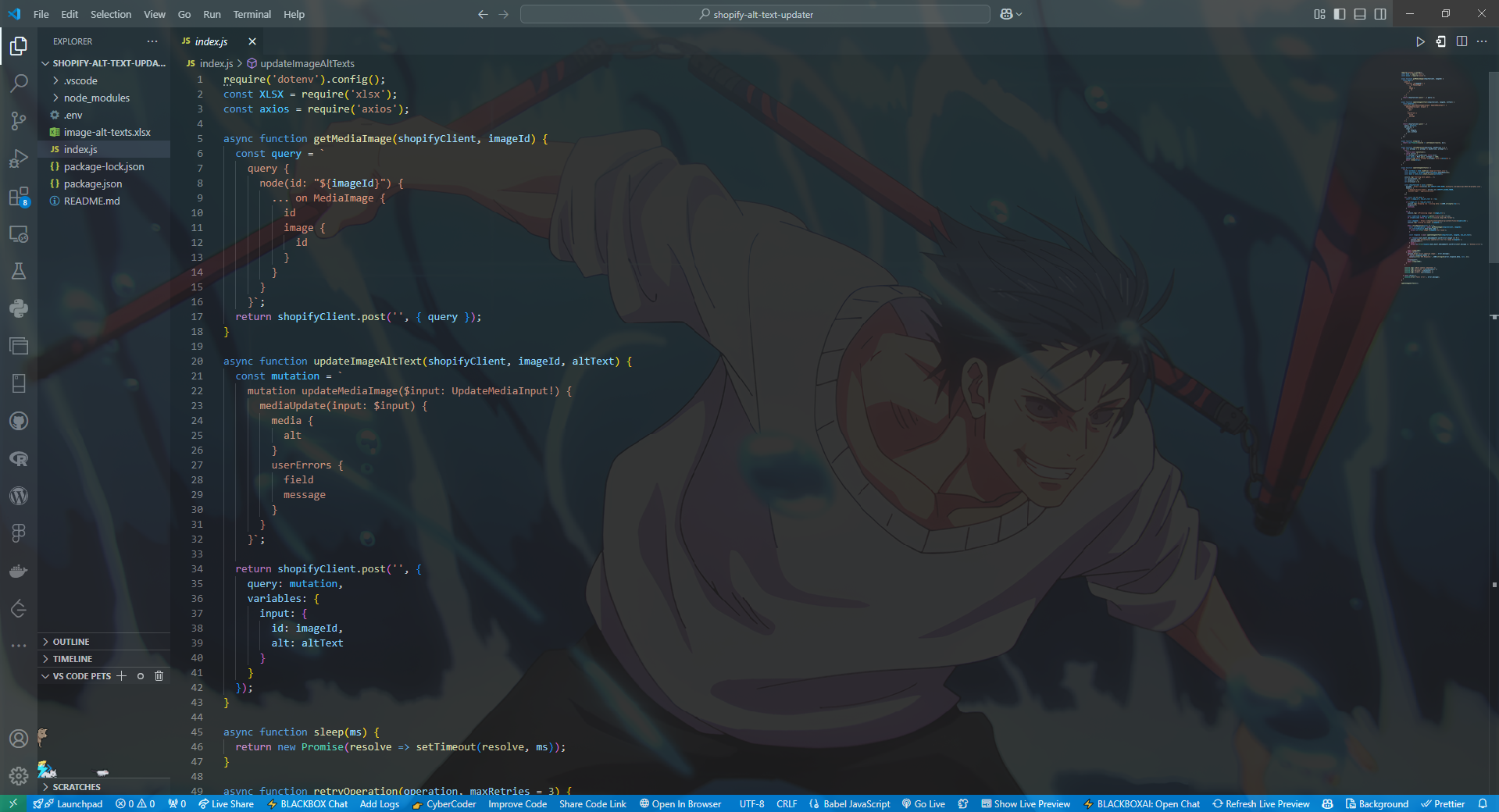Click Copilot status icon in status bar

1327,804
